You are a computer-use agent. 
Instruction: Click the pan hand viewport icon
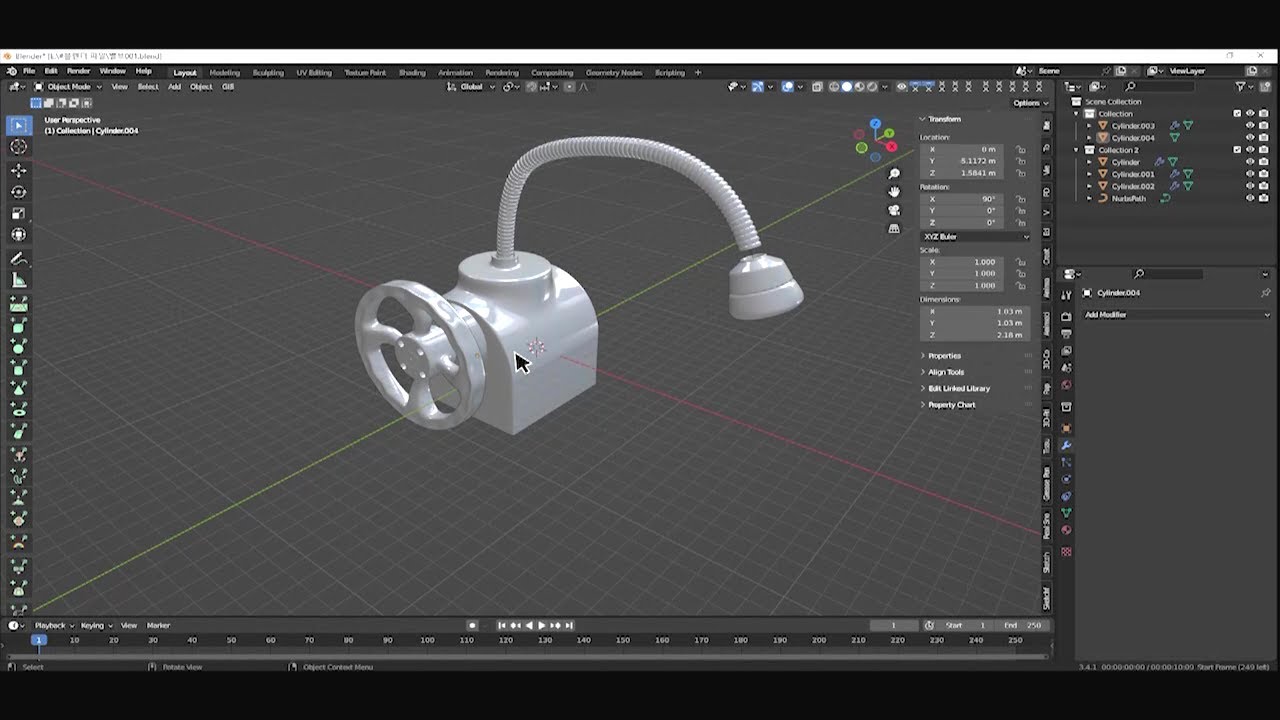(894, 192)
